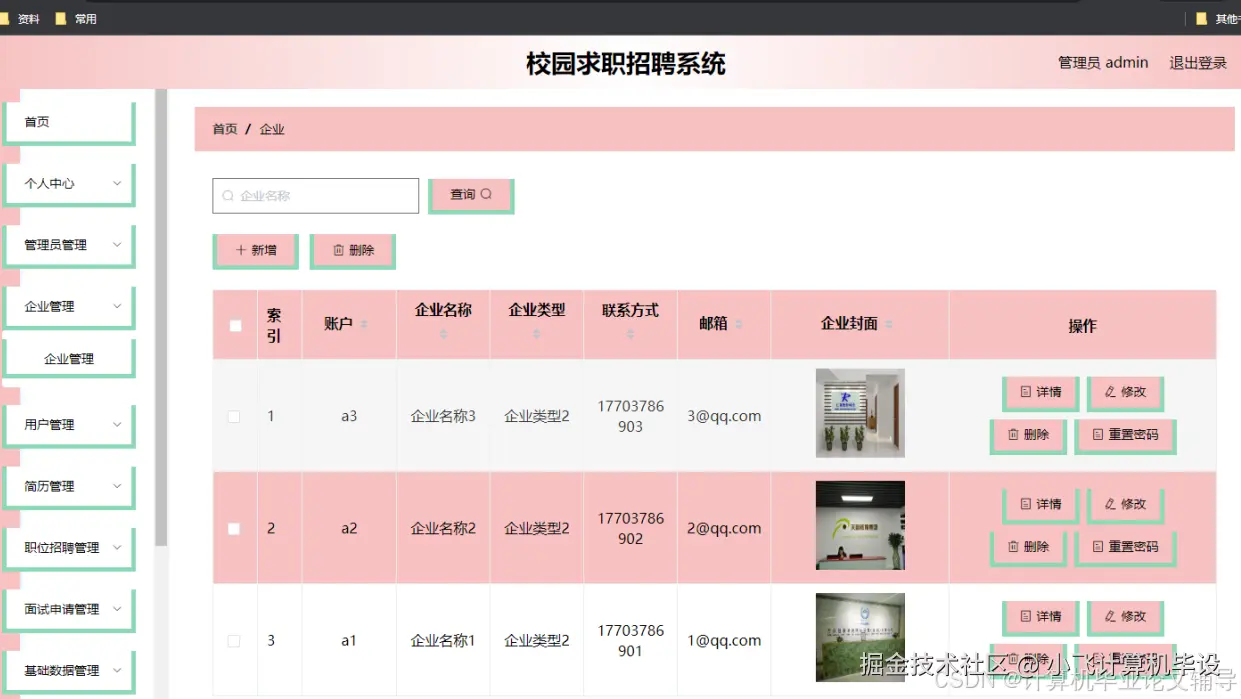
Task: Click email cell 3@qq.com
Action: [x=724, y=416]
